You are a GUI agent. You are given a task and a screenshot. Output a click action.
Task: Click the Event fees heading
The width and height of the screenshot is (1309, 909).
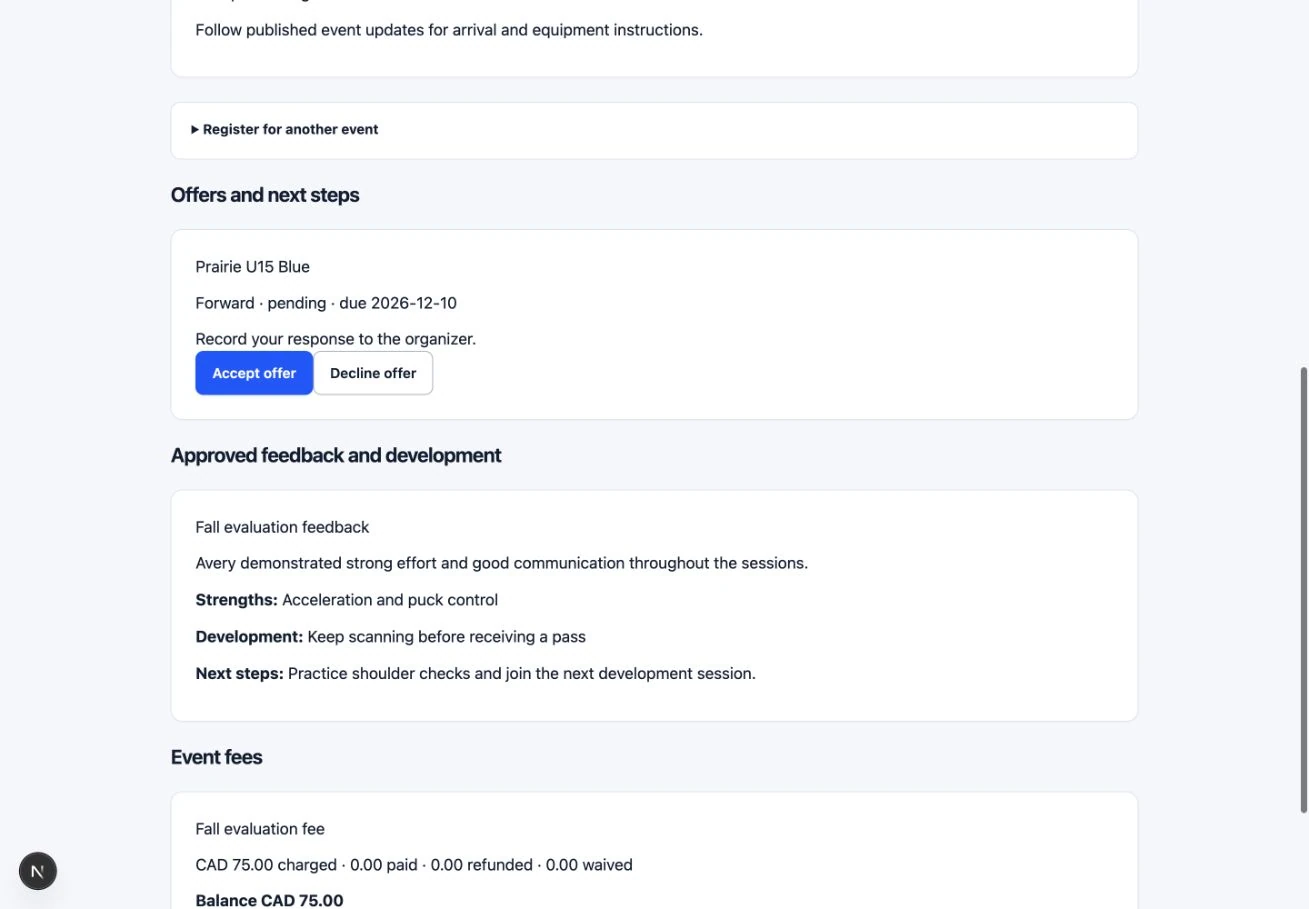pyautogui.click(x=217, y=757)
